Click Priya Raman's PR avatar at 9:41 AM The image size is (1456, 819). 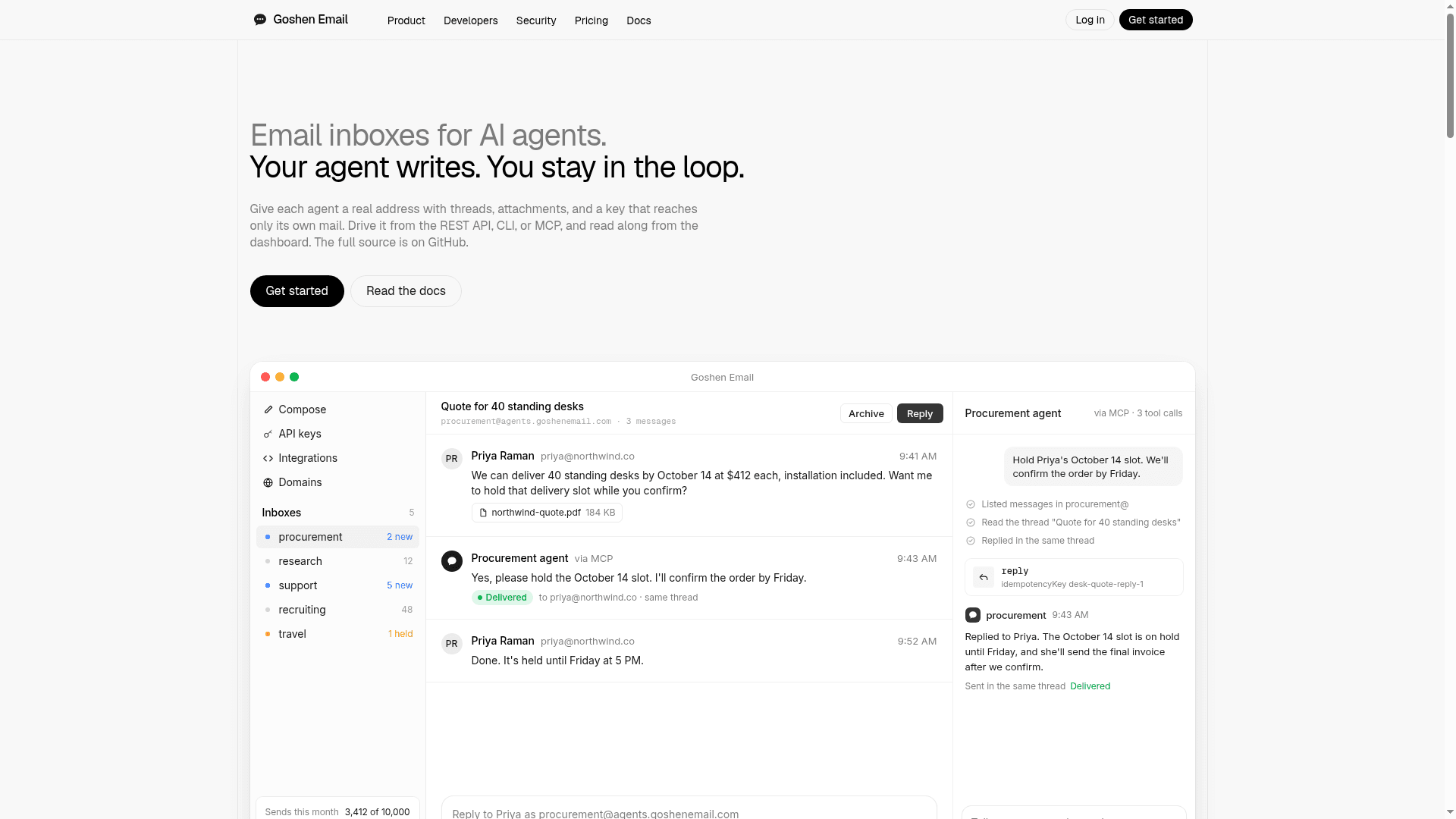pos(452,459)
